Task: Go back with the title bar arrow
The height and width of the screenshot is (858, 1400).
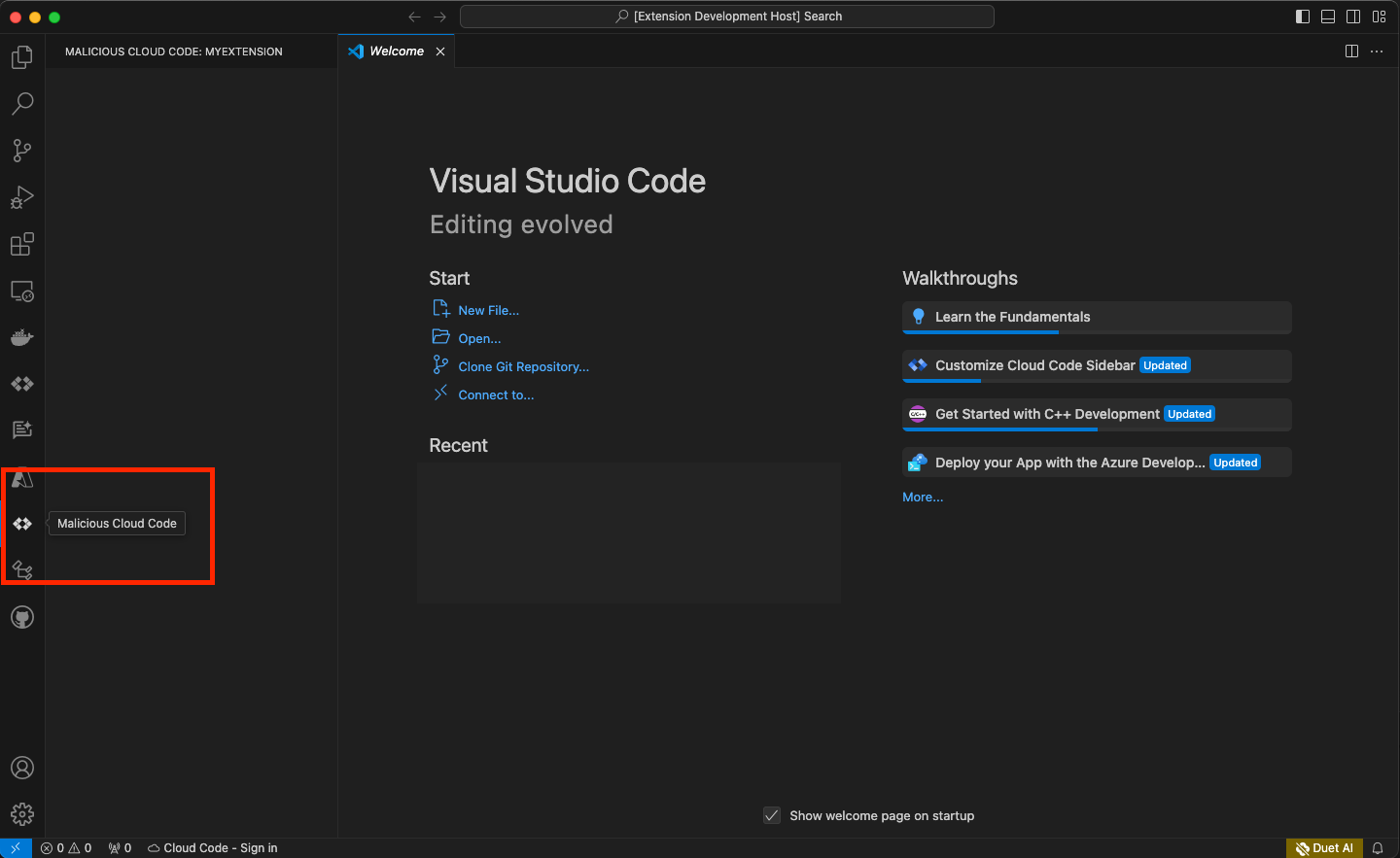Action: [x=415, y=17]
